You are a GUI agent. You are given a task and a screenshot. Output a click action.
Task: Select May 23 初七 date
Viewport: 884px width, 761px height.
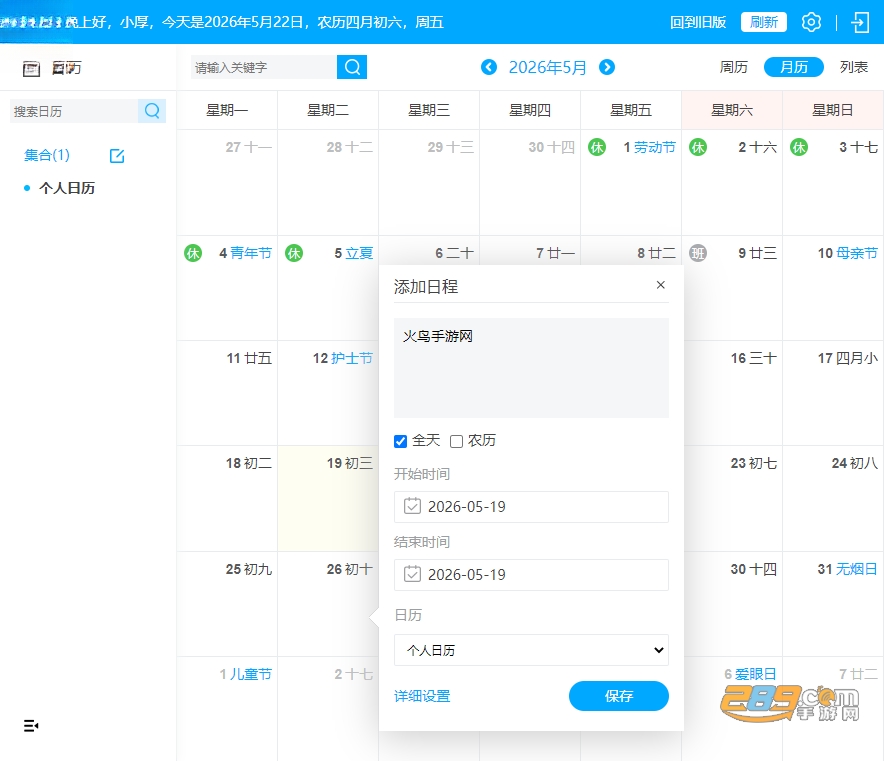(x=754, y=463)
